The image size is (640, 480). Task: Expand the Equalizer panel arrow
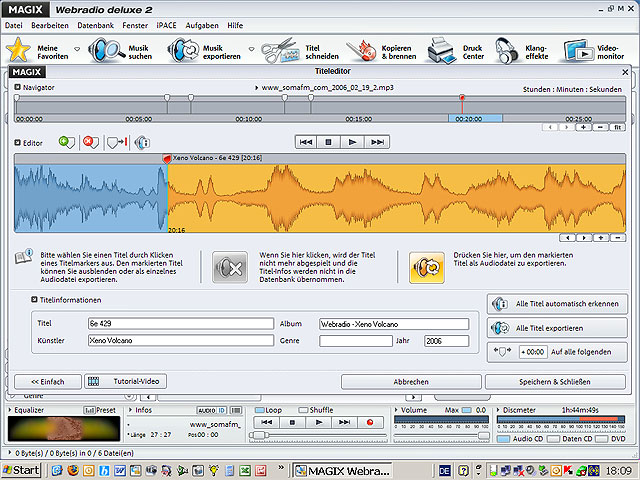coord(10,410)
